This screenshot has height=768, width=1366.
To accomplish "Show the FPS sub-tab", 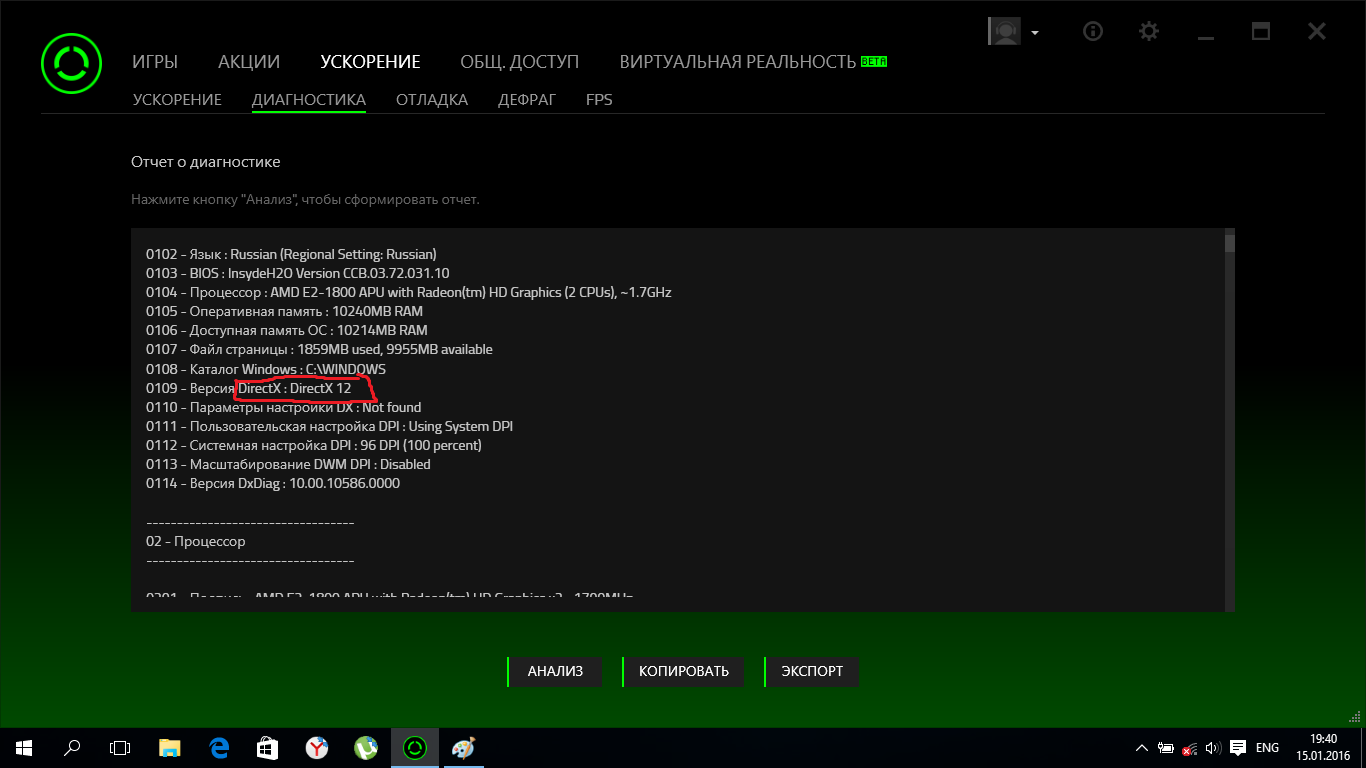I will click(x=599, y=100).
